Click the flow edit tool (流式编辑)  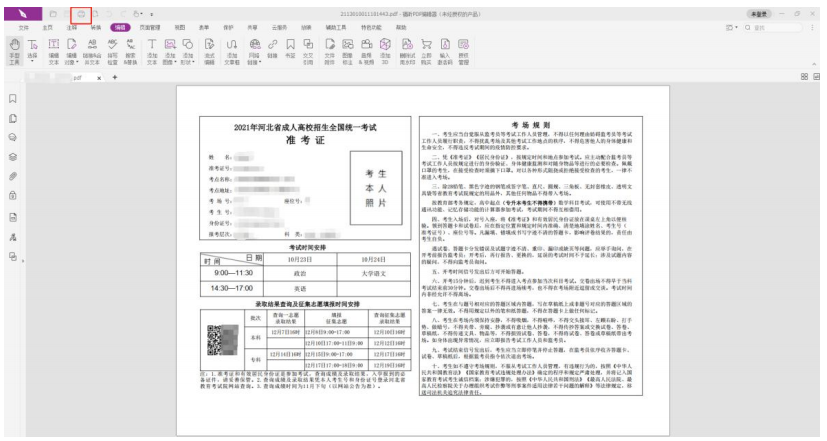click(x=209, y=52)
